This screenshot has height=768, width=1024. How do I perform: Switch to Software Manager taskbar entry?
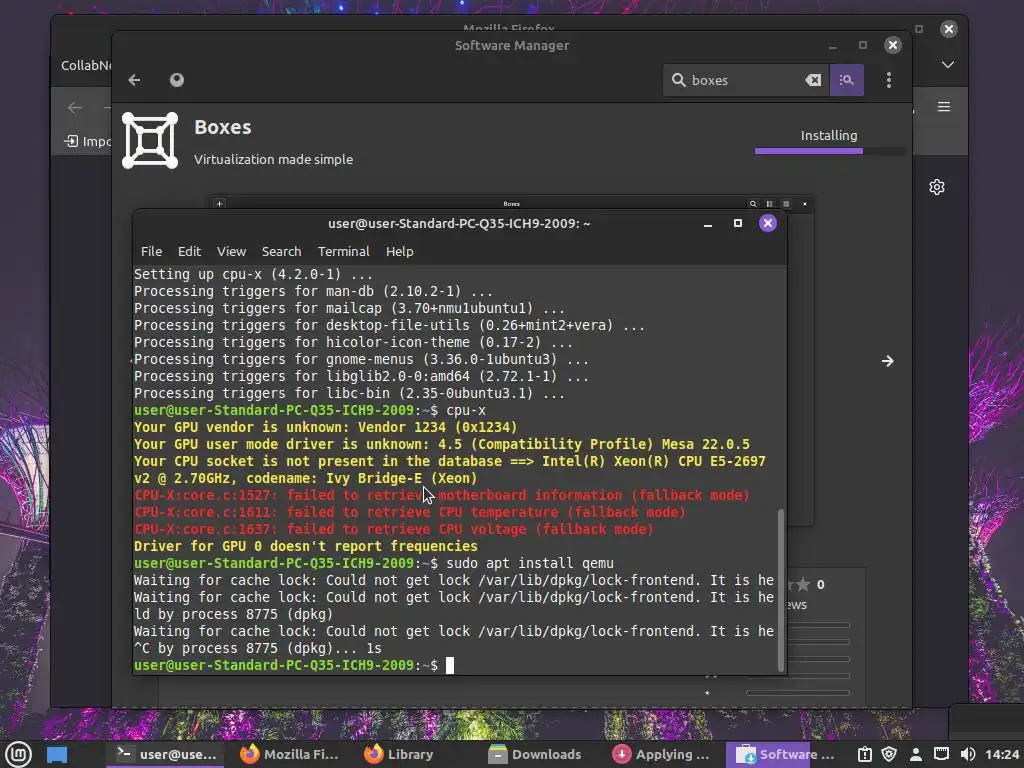tap(784, 754)
